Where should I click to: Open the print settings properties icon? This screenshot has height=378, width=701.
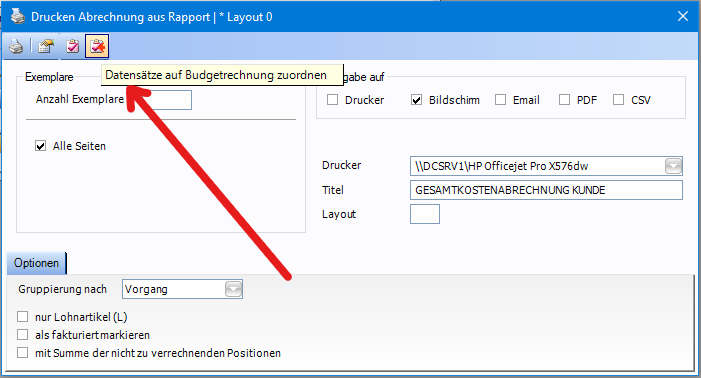(x=46, y=46)
